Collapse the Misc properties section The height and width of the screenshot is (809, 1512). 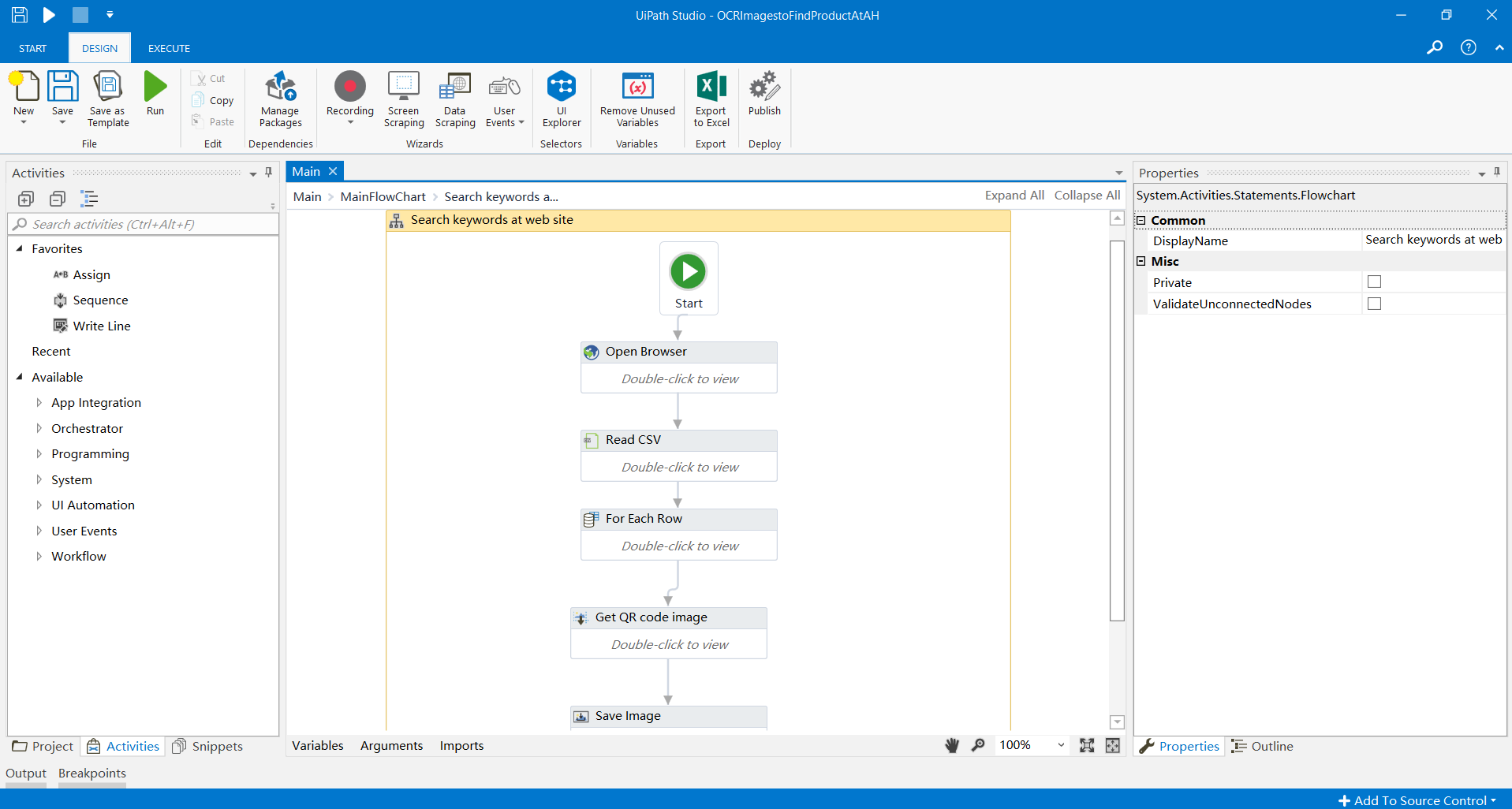point(1141,261)
